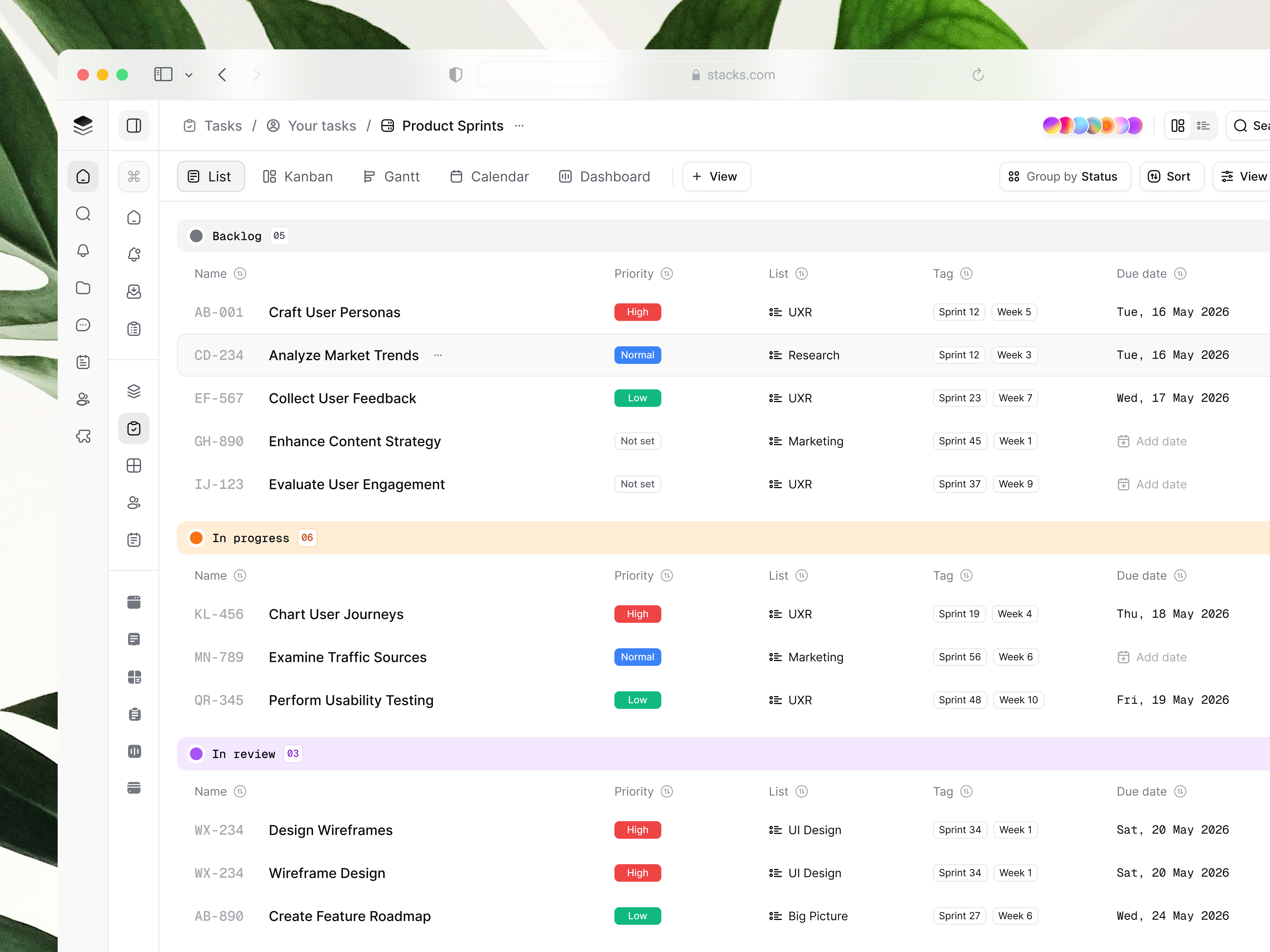Toggle Priority column sort in In progress group
Screen dimensions: 1270x952
coord(666,575)
